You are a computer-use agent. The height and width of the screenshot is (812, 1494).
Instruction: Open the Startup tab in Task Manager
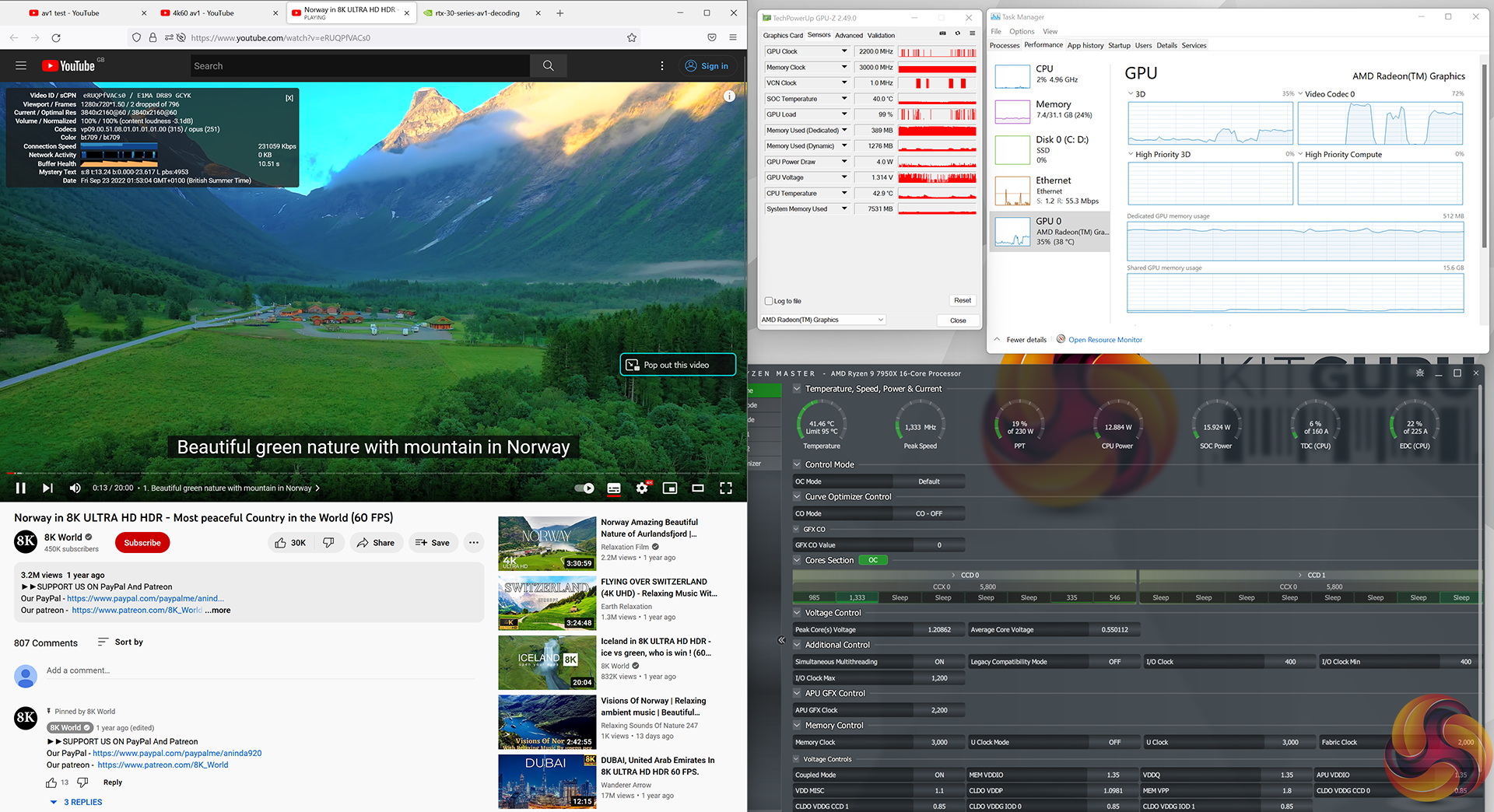click(x=1119, y=45)
